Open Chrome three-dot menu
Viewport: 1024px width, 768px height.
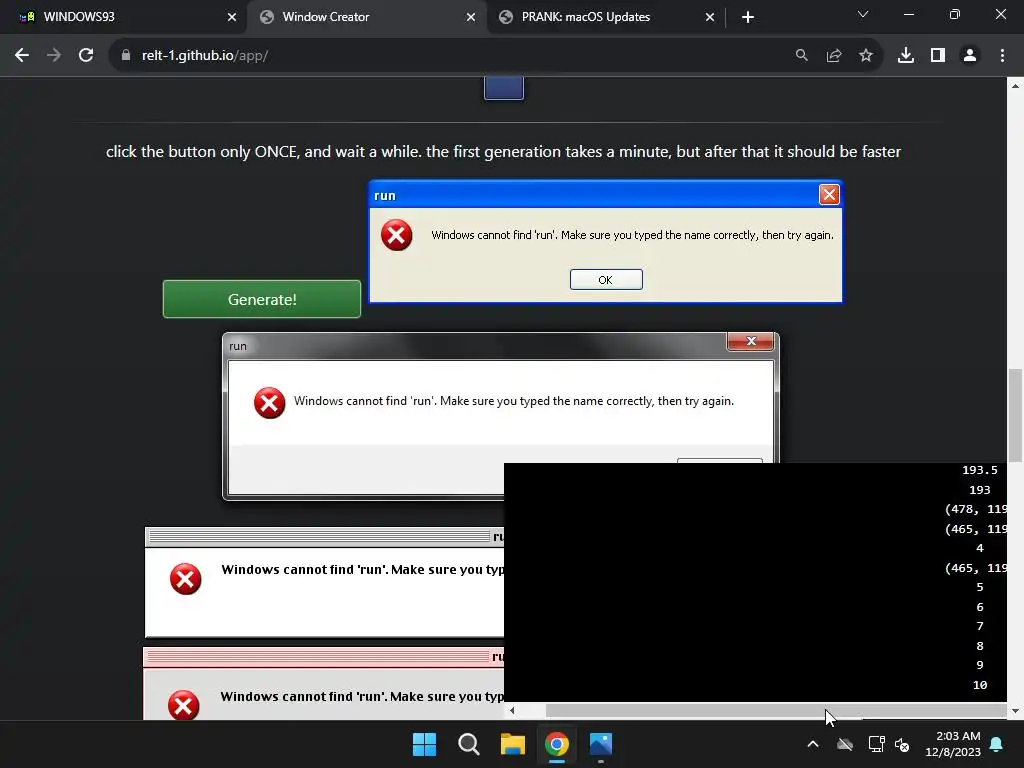(x=1002, y=56)
